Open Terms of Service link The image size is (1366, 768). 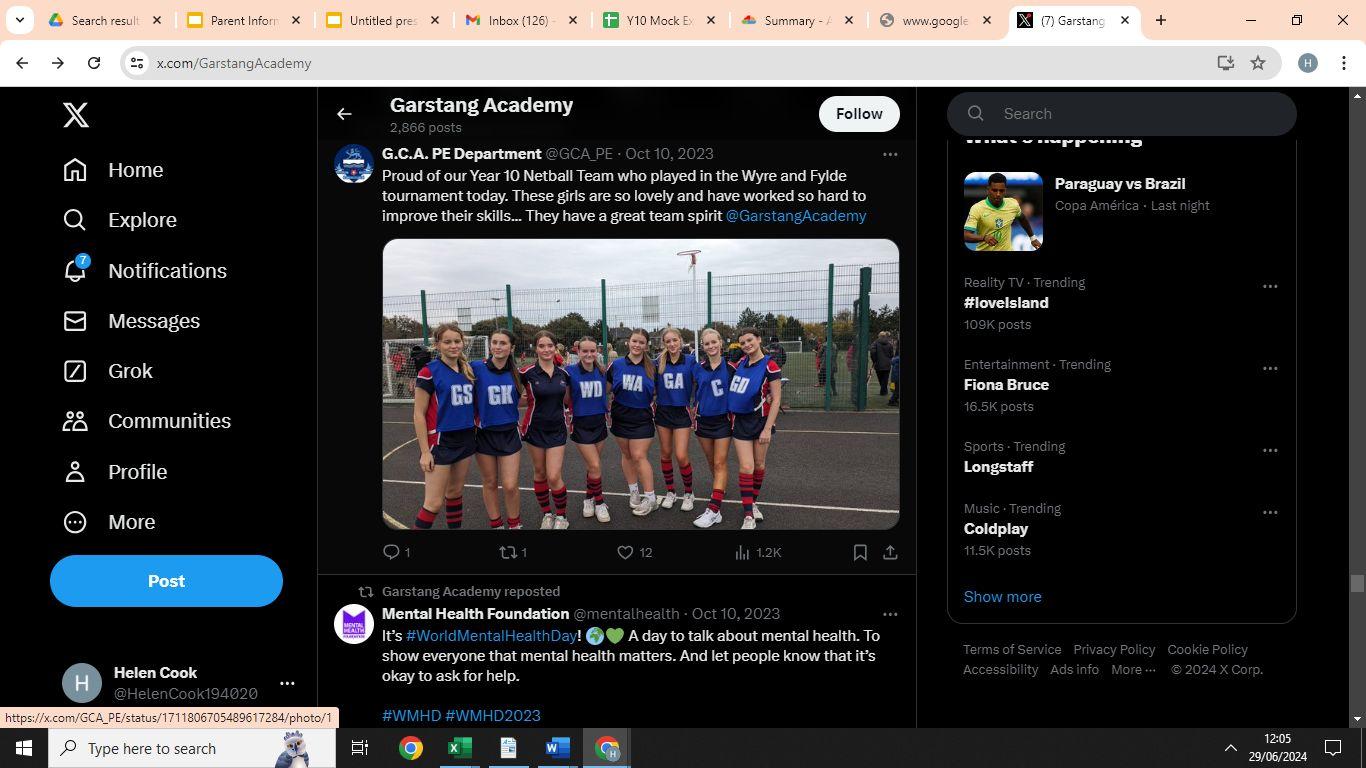[1012, 650]
